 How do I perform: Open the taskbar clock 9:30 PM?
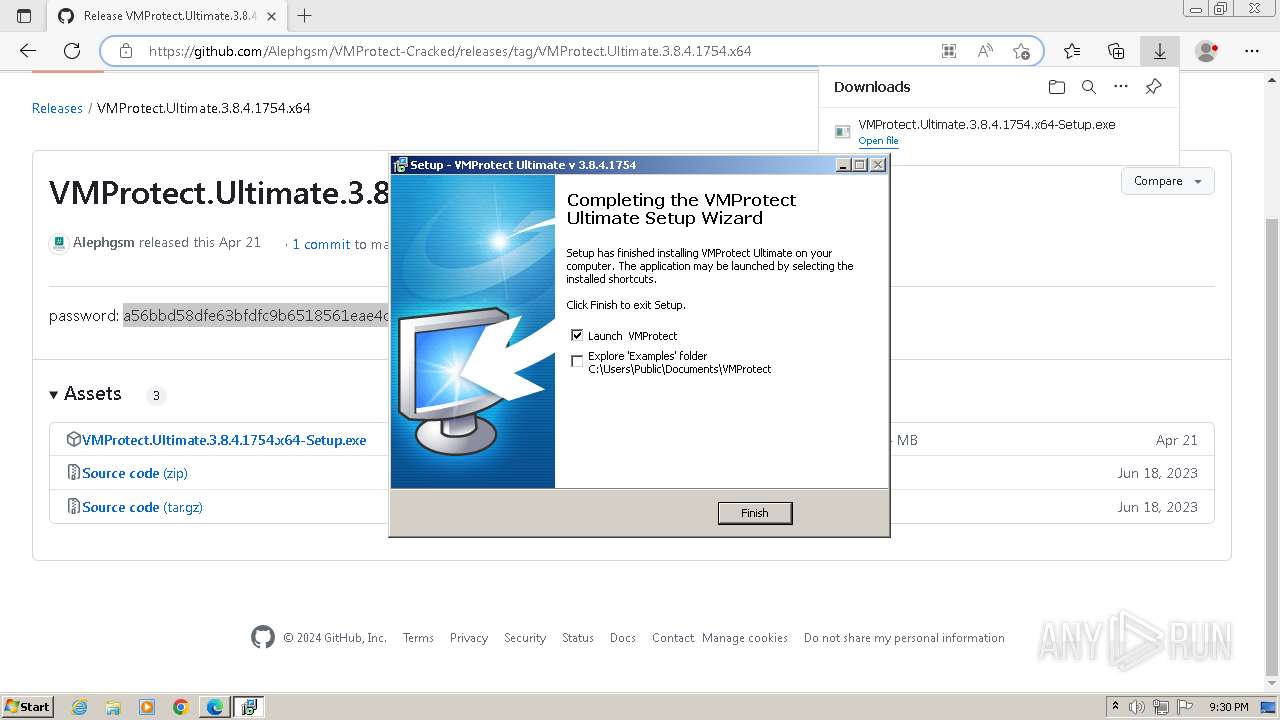(x=1229, y=707)
